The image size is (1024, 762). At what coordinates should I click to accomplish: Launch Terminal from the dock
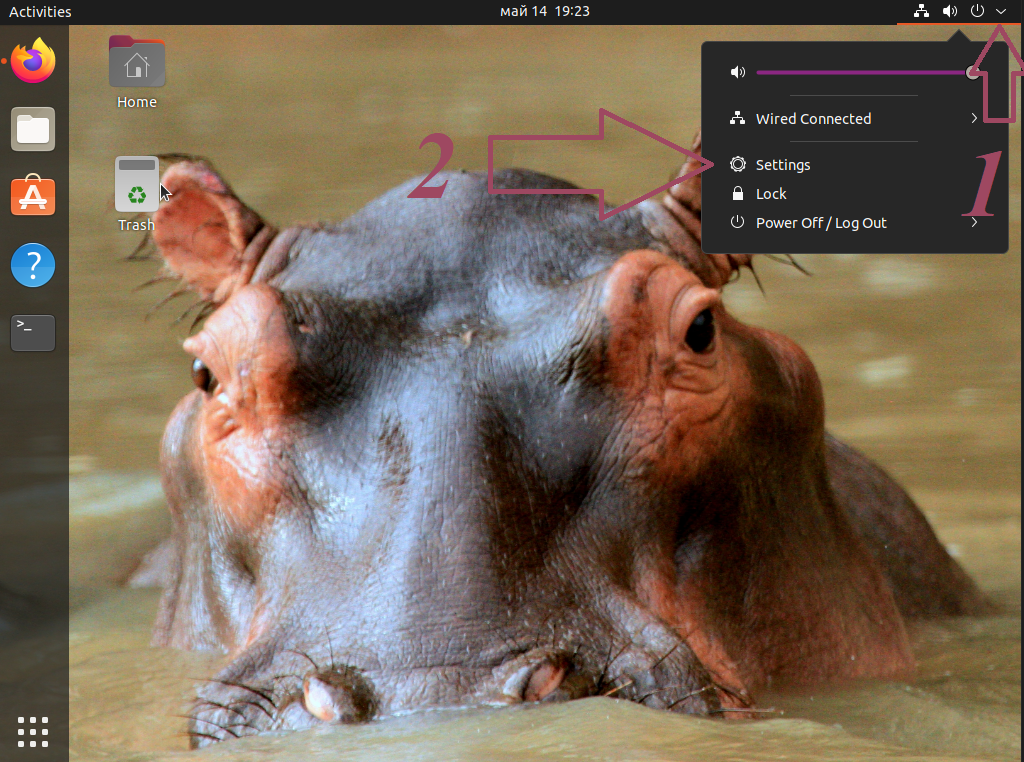coord(33,331)
